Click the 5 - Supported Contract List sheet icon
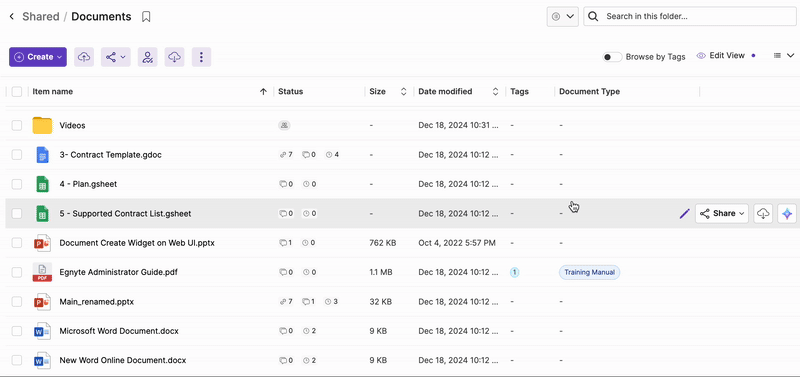This screenshot has width=800, height=377. pyautogui.click(x=42, y=213)
